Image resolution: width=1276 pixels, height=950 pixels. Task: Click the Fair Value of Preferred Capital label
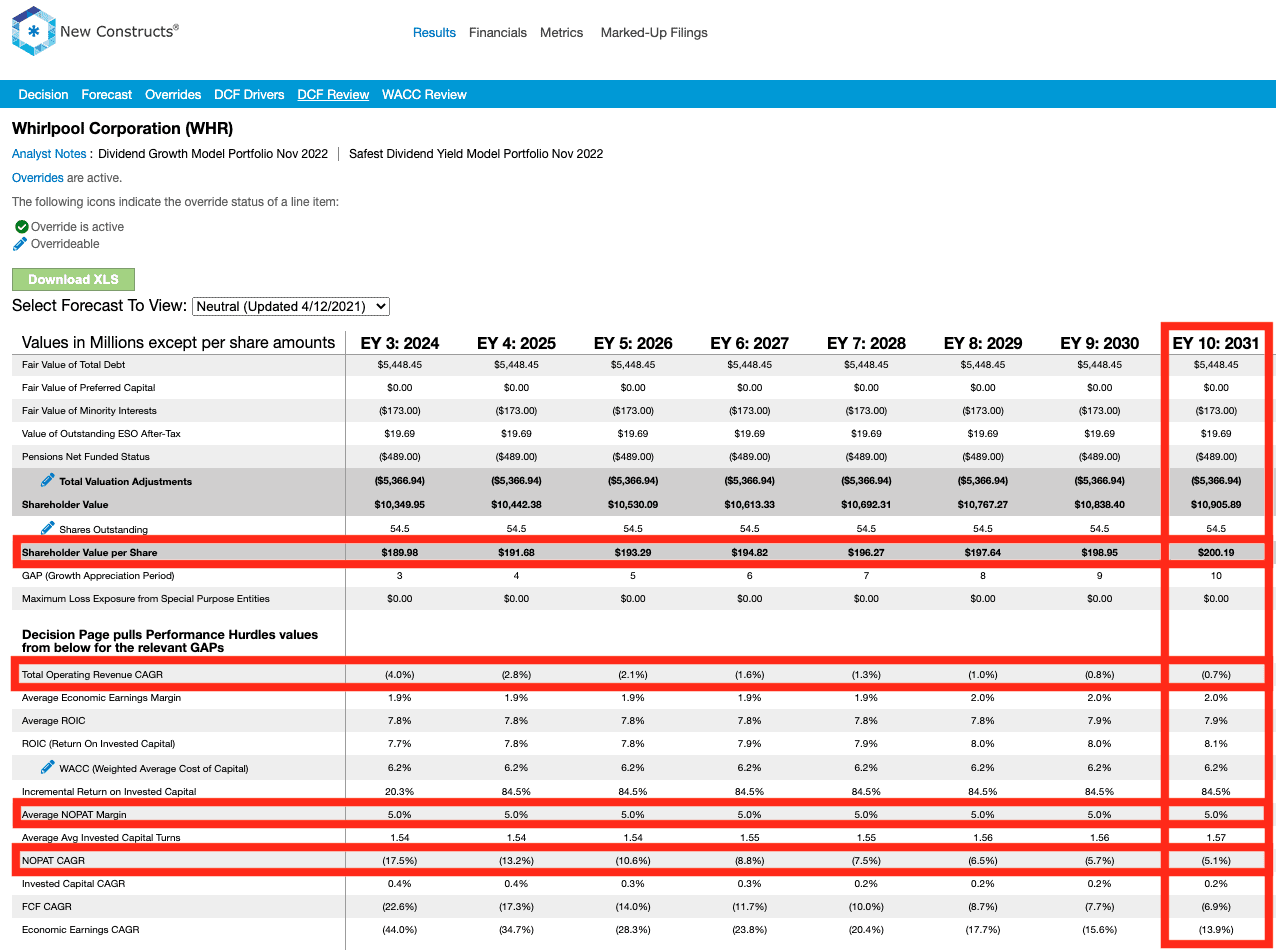pos(89,388)
